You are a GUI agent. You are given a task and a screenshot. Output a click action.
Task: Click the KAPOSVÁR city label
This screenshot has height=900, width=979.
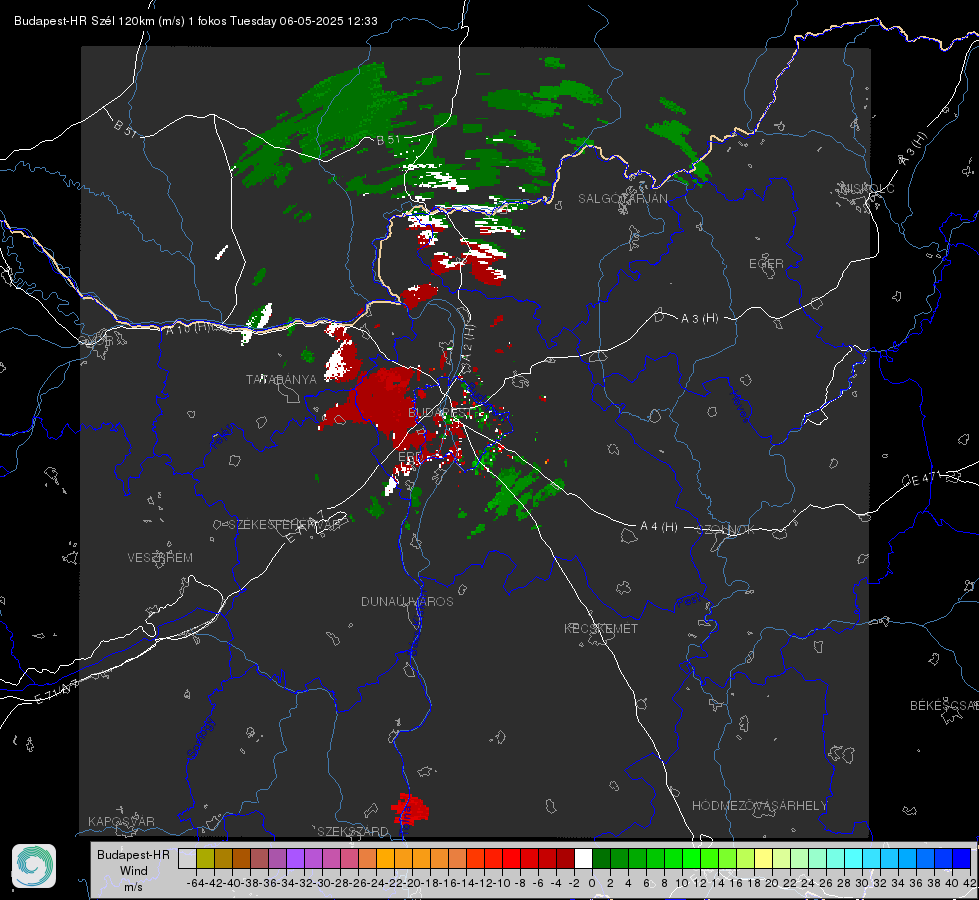point(121,821)
